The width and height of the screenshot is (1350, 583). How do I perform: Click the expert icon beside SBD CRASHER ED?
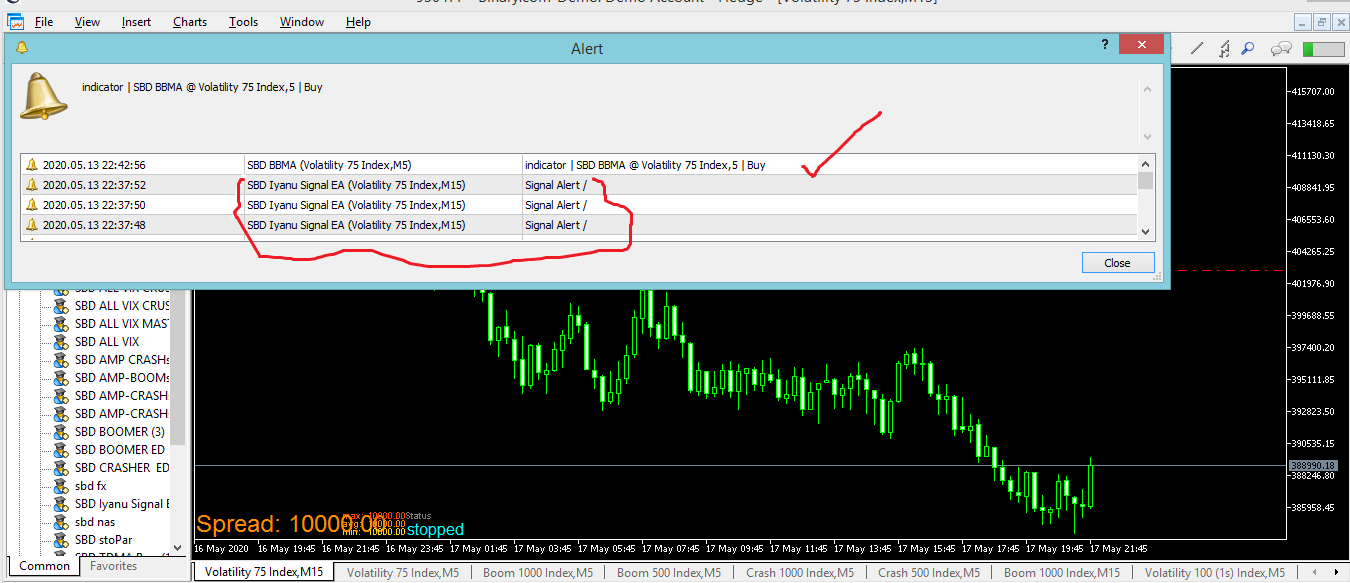(x=61, y=468)
